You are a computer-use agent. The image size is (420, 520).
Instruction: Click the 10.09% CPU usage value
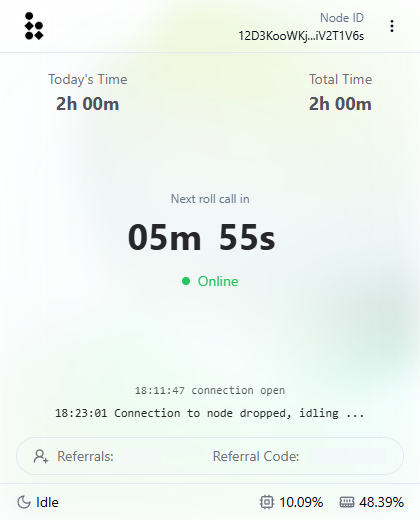[x=301, y=502]
